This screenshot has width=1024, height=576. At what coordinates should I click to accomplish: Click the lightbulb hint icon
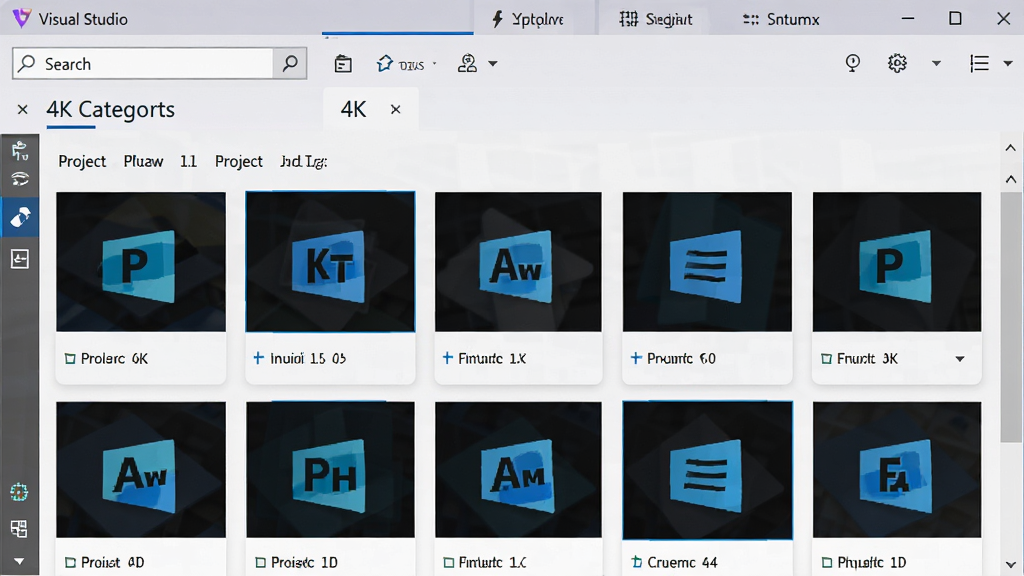click(852, 63)
